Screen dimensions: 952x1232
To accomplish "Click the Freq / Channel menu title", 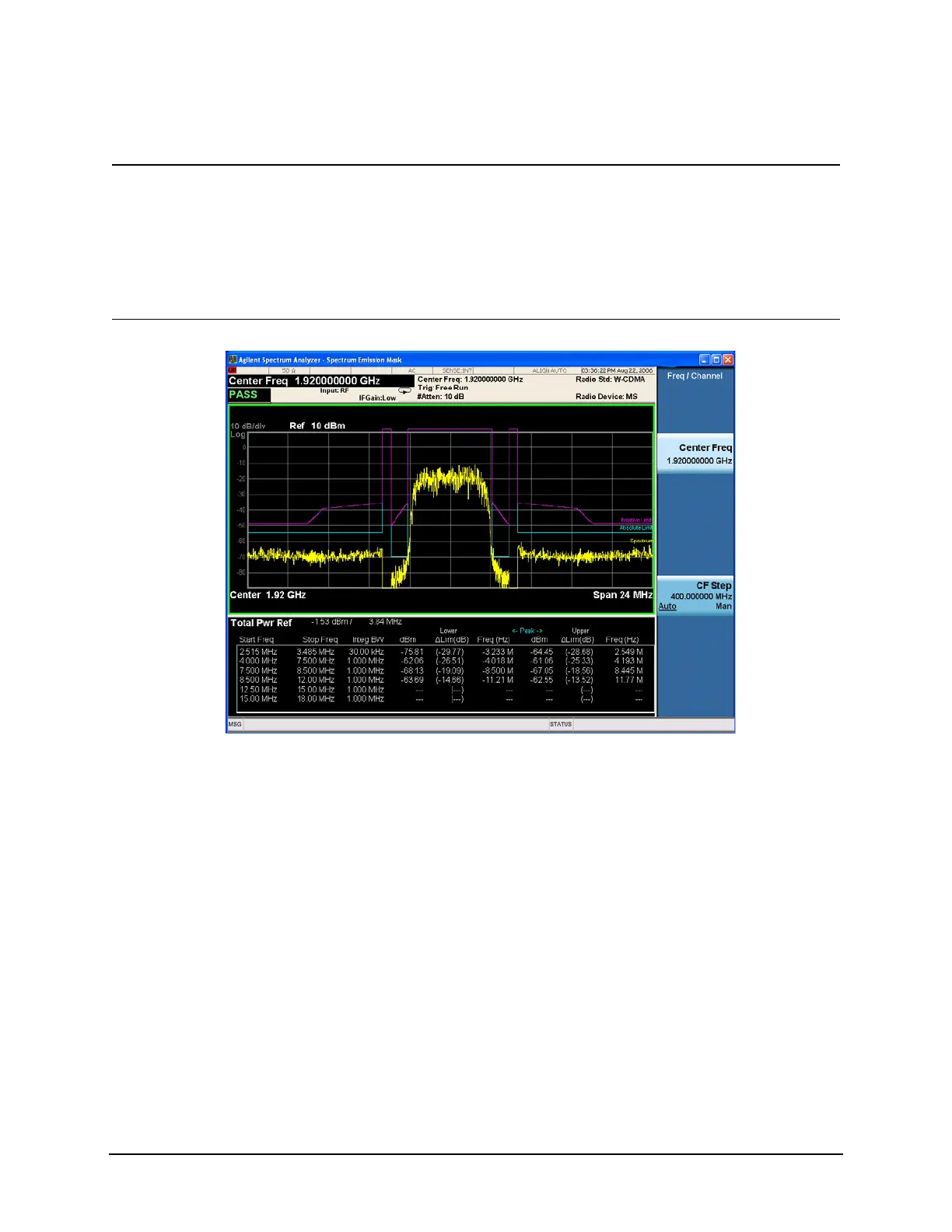I will tap(695, 376).
